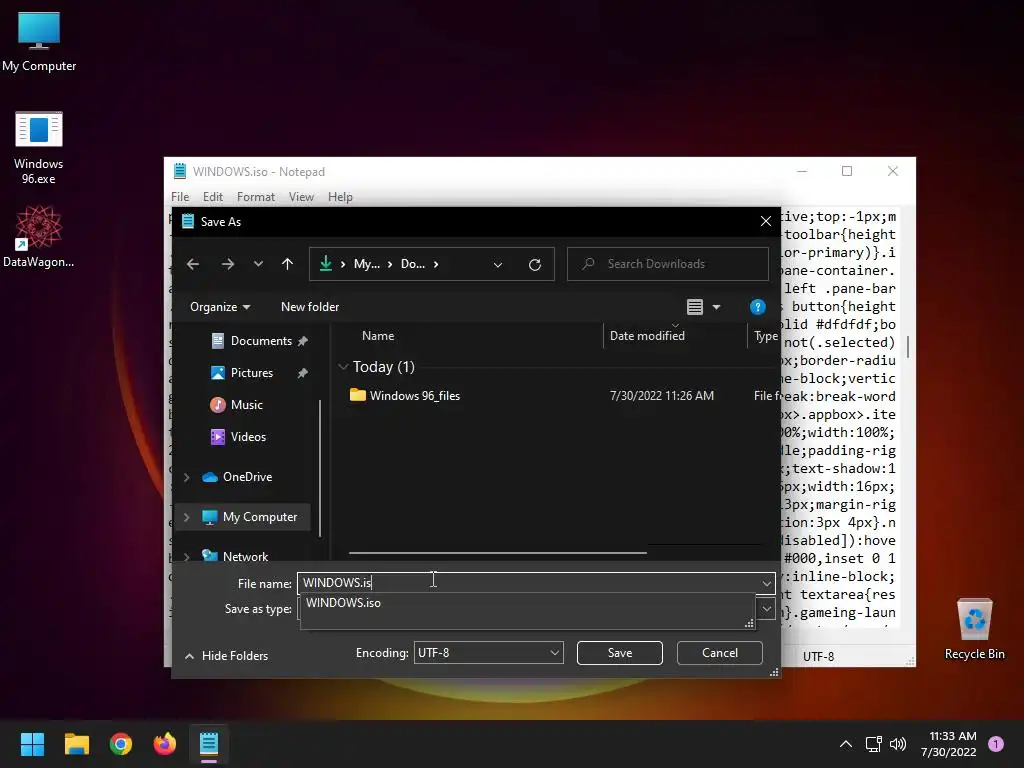This screenshot has width=1024, height=768.
Task: Refresh the Downloads folder view
Action: pos(535,264)
